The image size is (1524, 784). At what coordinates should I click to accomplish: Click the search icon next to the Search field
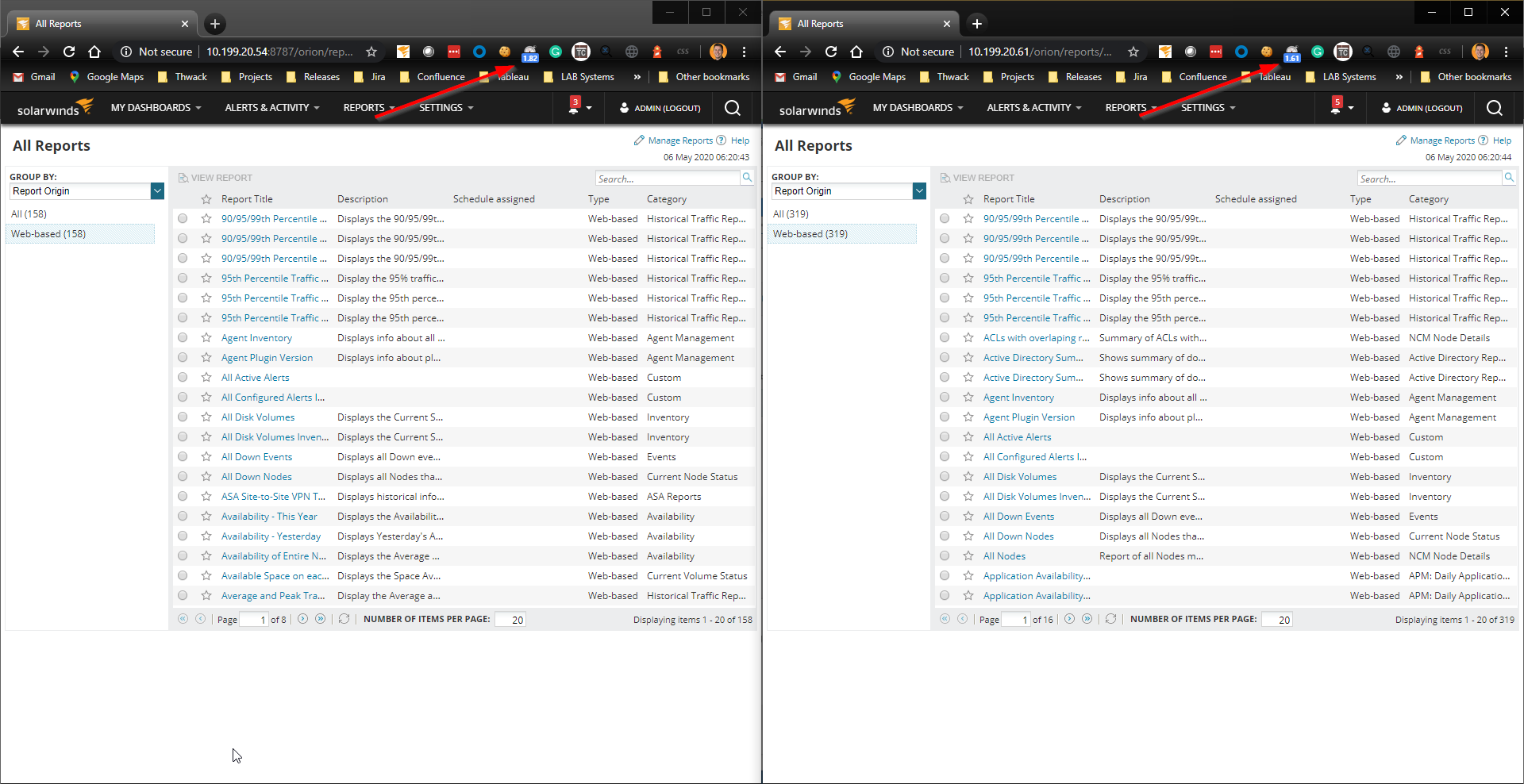click(x=746, y=178)
